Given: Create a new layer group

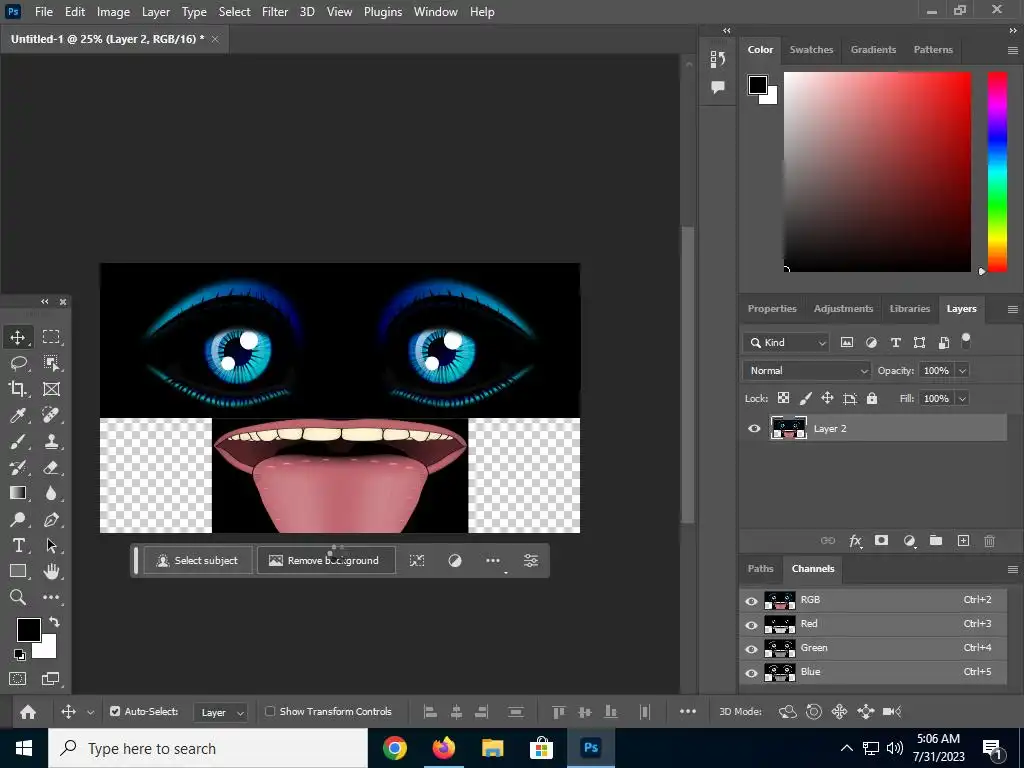Looking at the screenshot, I should coord(936,541).
